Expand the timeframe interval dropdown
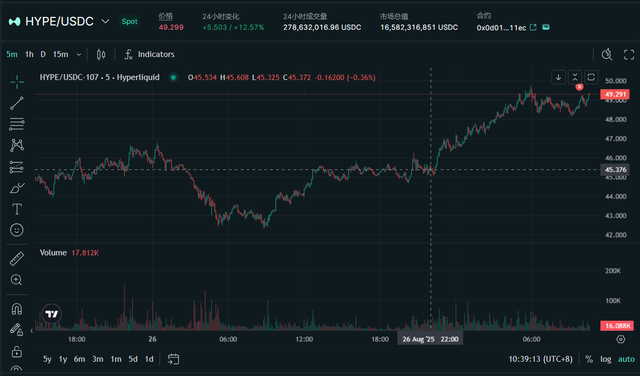 click(79, 54)
